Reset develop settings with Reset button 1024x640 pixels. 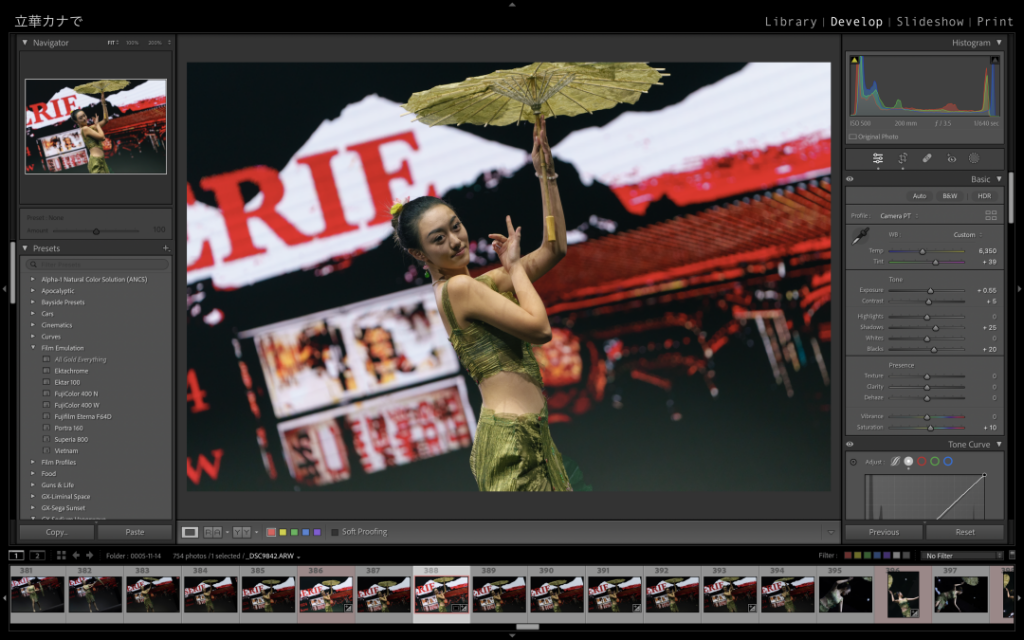[965, 532]
